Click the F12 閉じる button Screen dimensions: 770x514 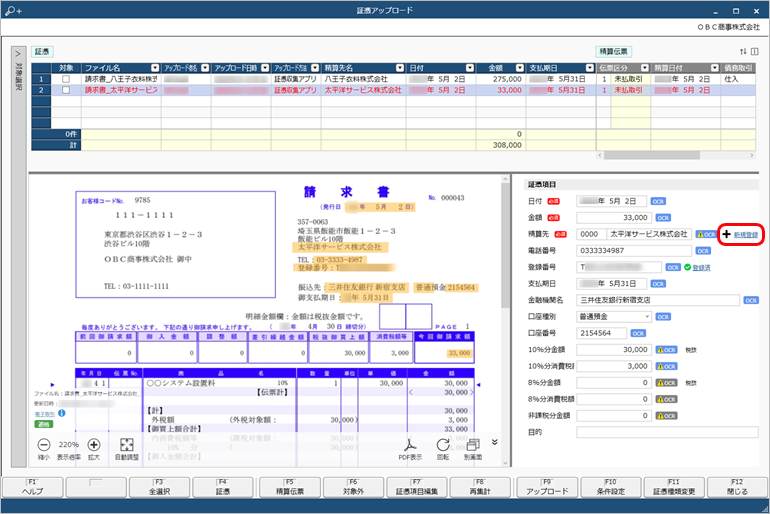click(x=737, y=487)
